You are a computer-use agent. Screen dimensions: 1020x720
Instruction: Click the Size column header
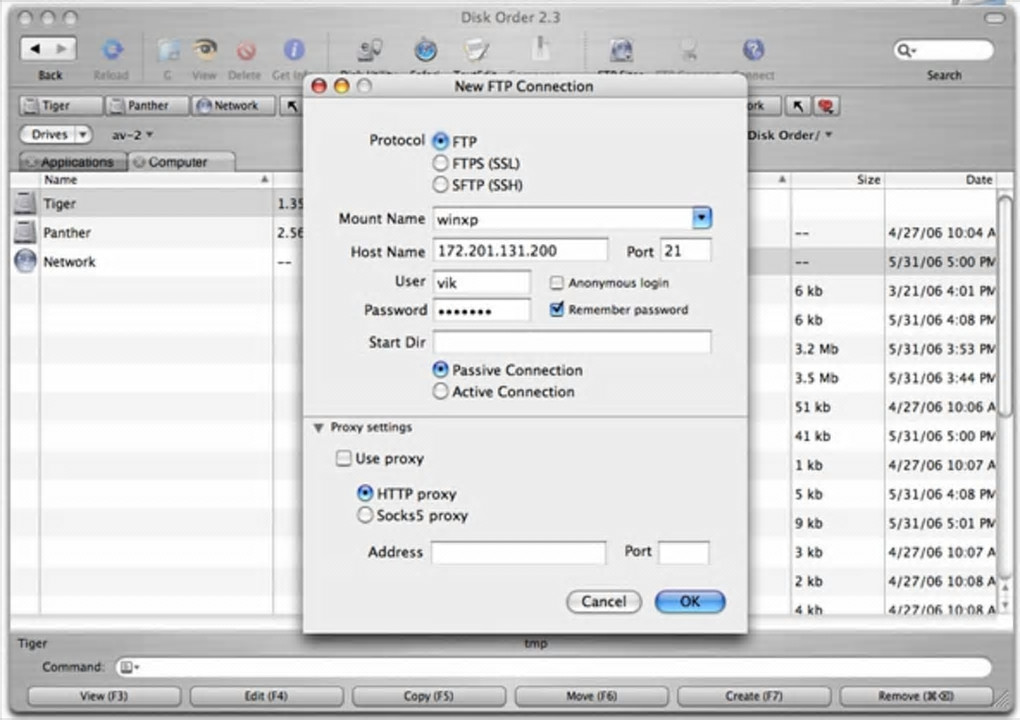coord(838,180)
